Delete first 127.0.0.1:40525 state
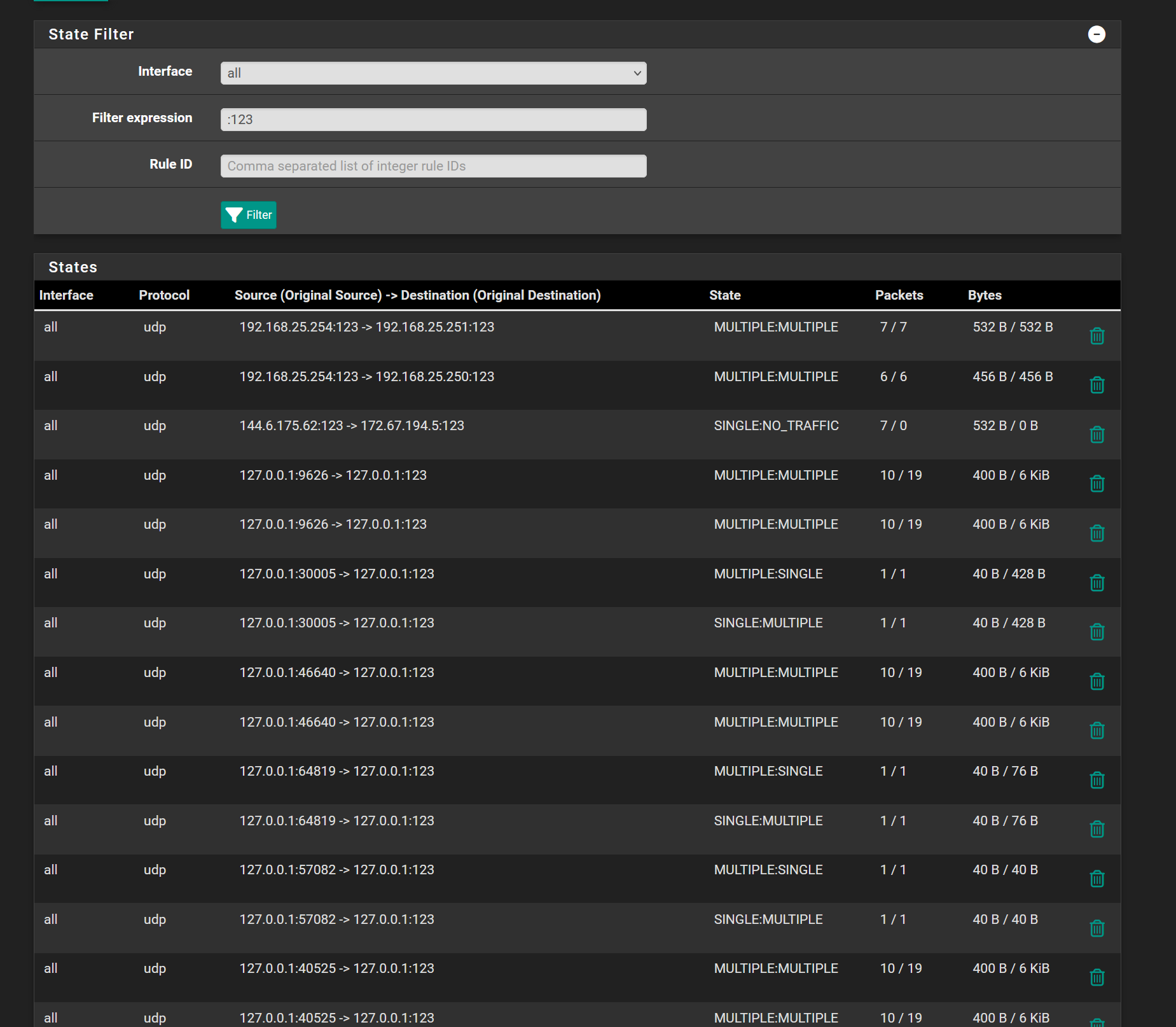 pos(1097,977)
